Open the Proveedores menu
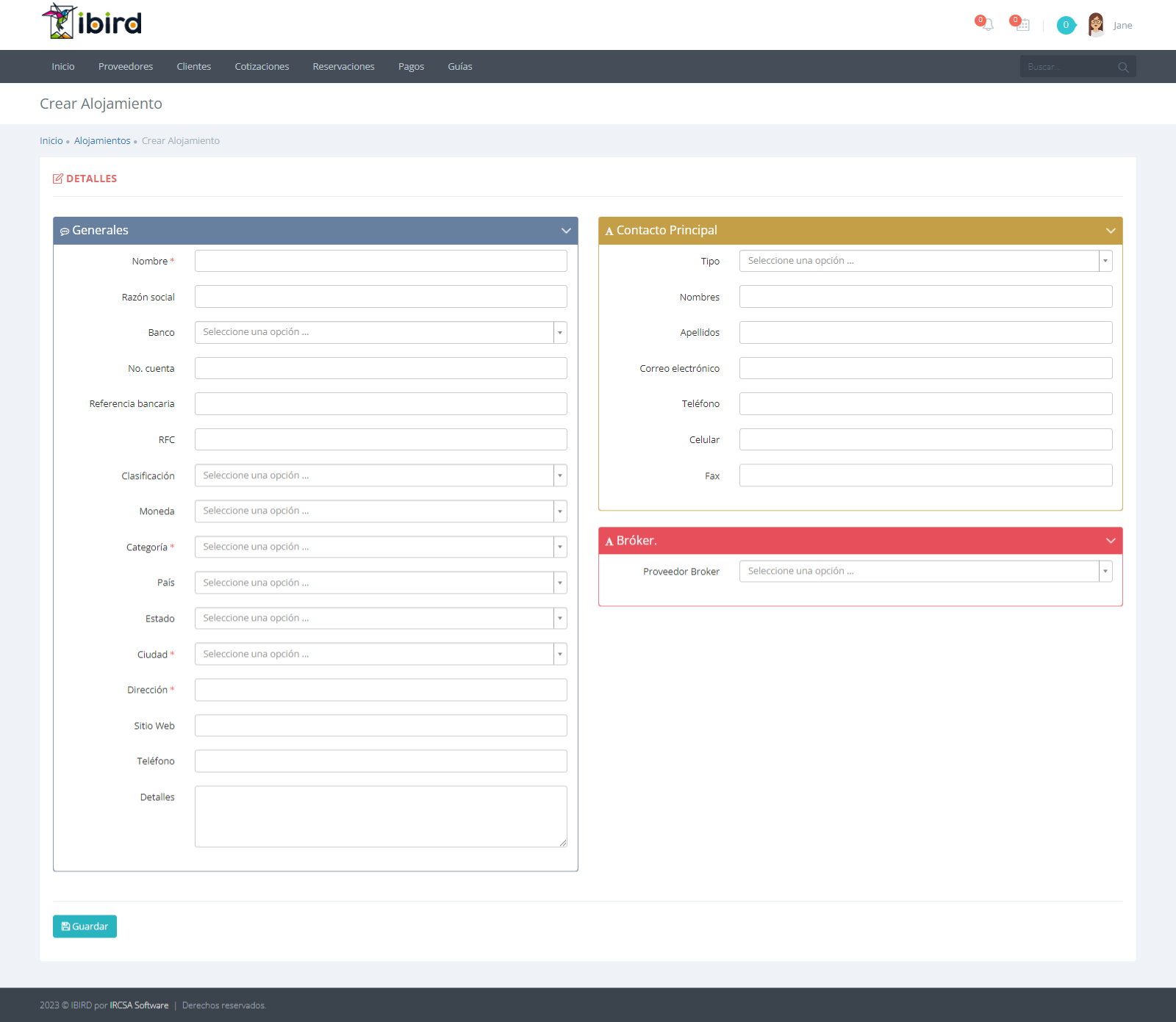The width and height of the screenshot is (1176, 1022). point(126,66)
